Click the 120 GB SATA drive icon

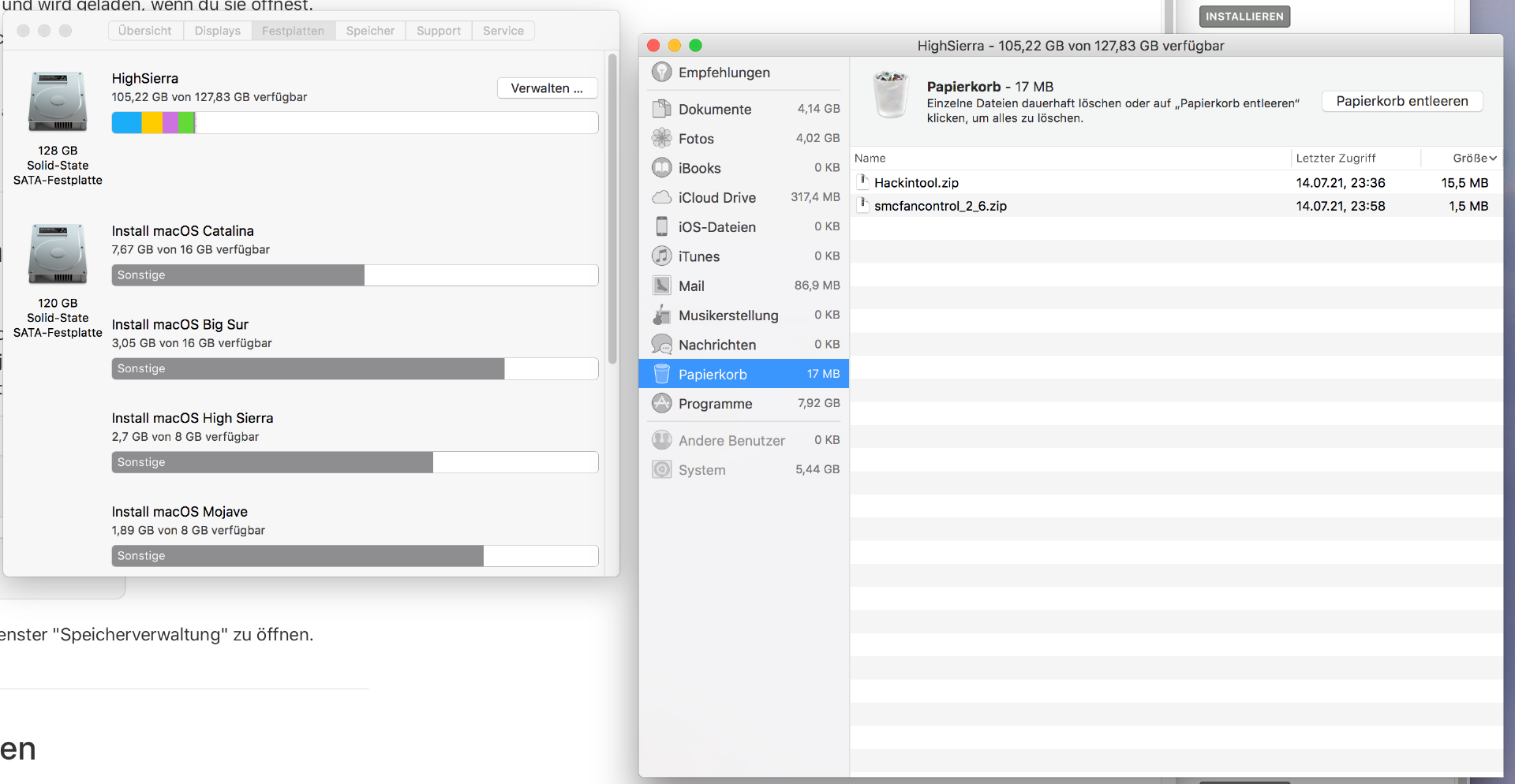[58, 254]
